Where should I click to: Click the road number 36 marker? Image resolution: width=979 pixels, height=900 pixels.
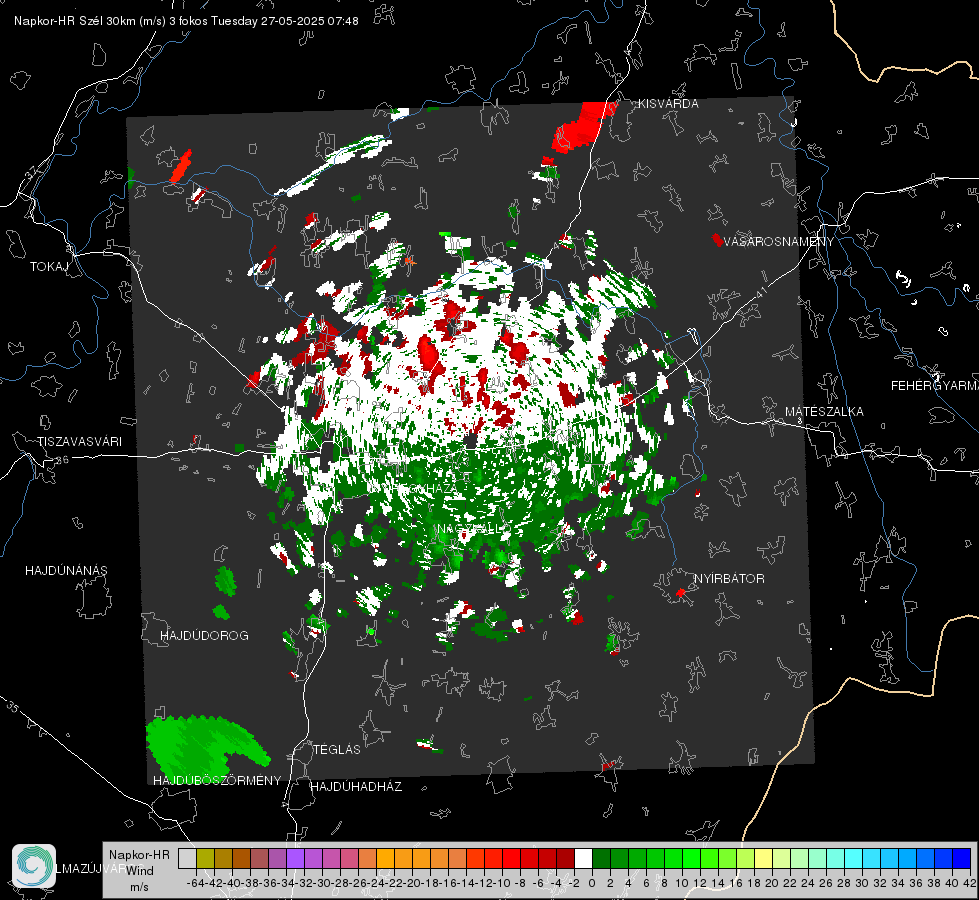62,460
